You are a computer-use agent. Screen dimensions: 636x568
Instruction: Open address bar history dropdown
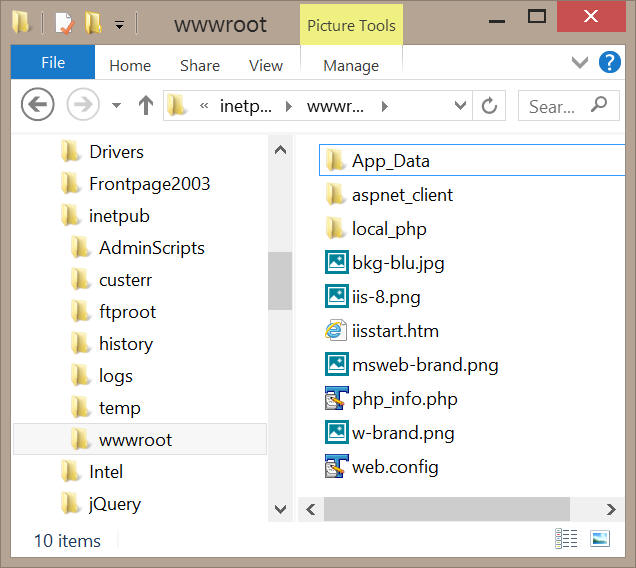coord(460,105)
